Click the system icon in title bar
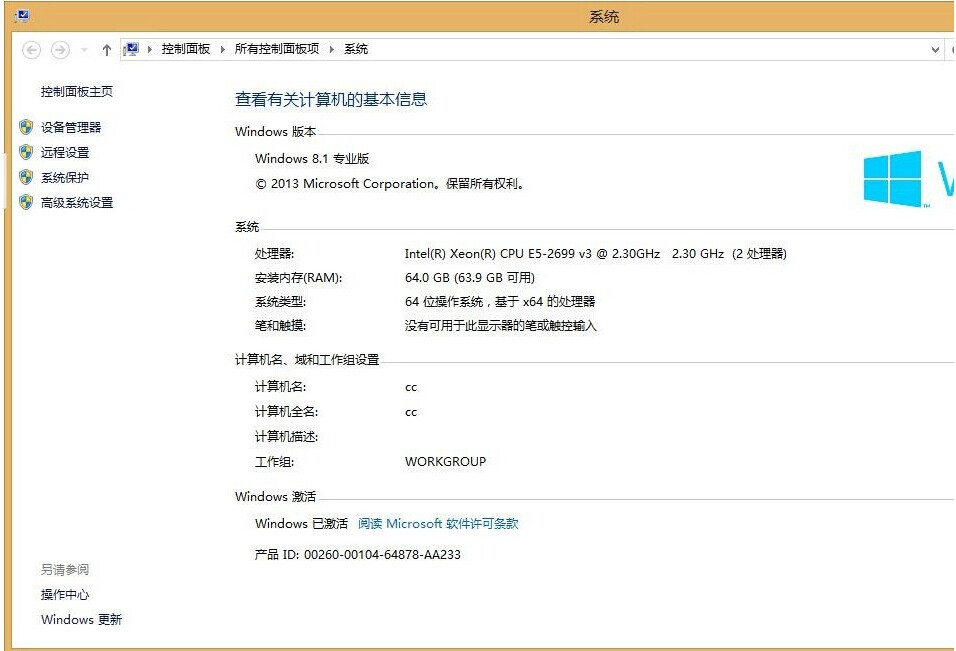This screenshot has width=956, height=651. (22, 16)
